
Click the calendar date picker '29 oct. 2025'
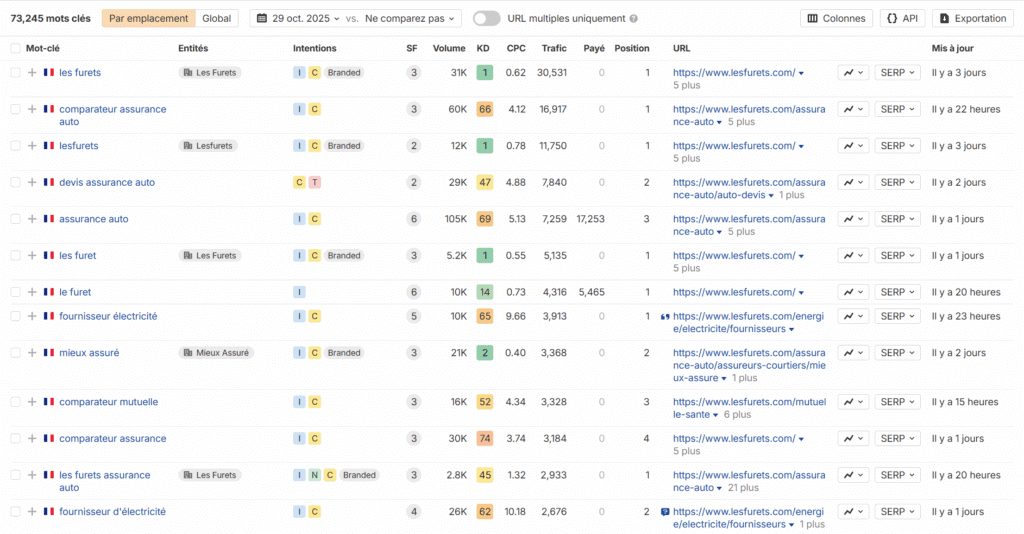(299, 18)
